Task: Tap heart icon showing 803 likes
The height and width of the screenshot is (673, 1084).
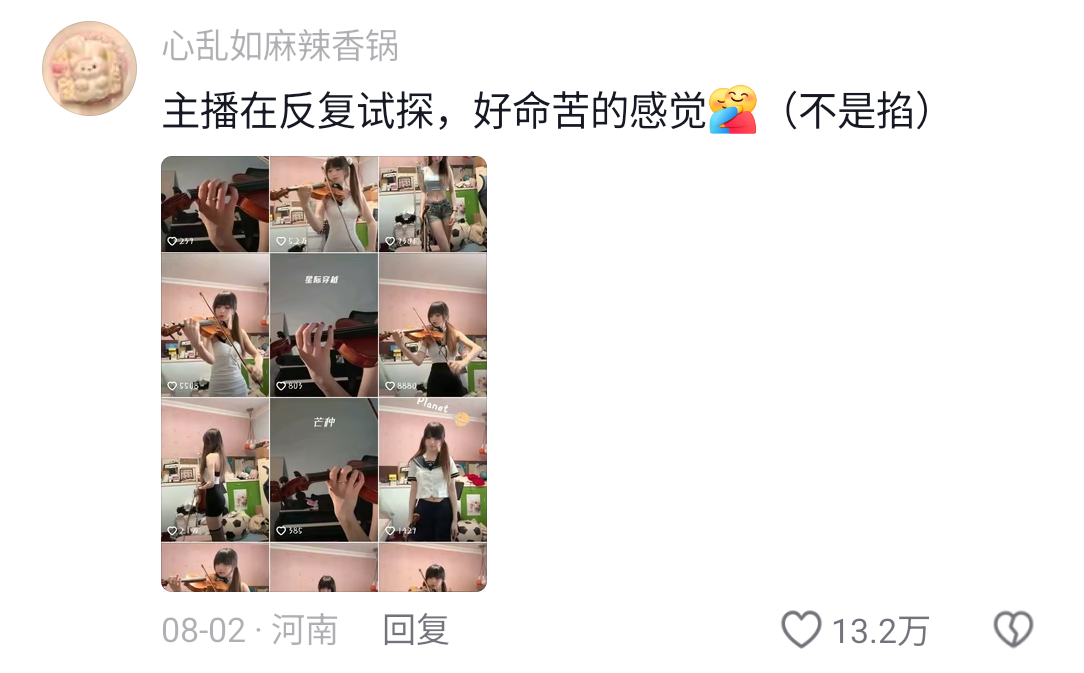Action: point(281,386)
